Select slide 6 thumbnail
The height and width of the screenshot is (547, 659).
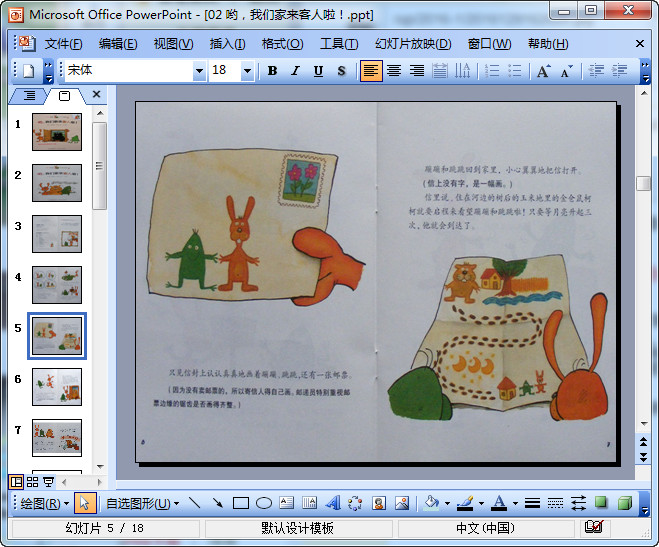pyautogui.click(x=57, y=387)
